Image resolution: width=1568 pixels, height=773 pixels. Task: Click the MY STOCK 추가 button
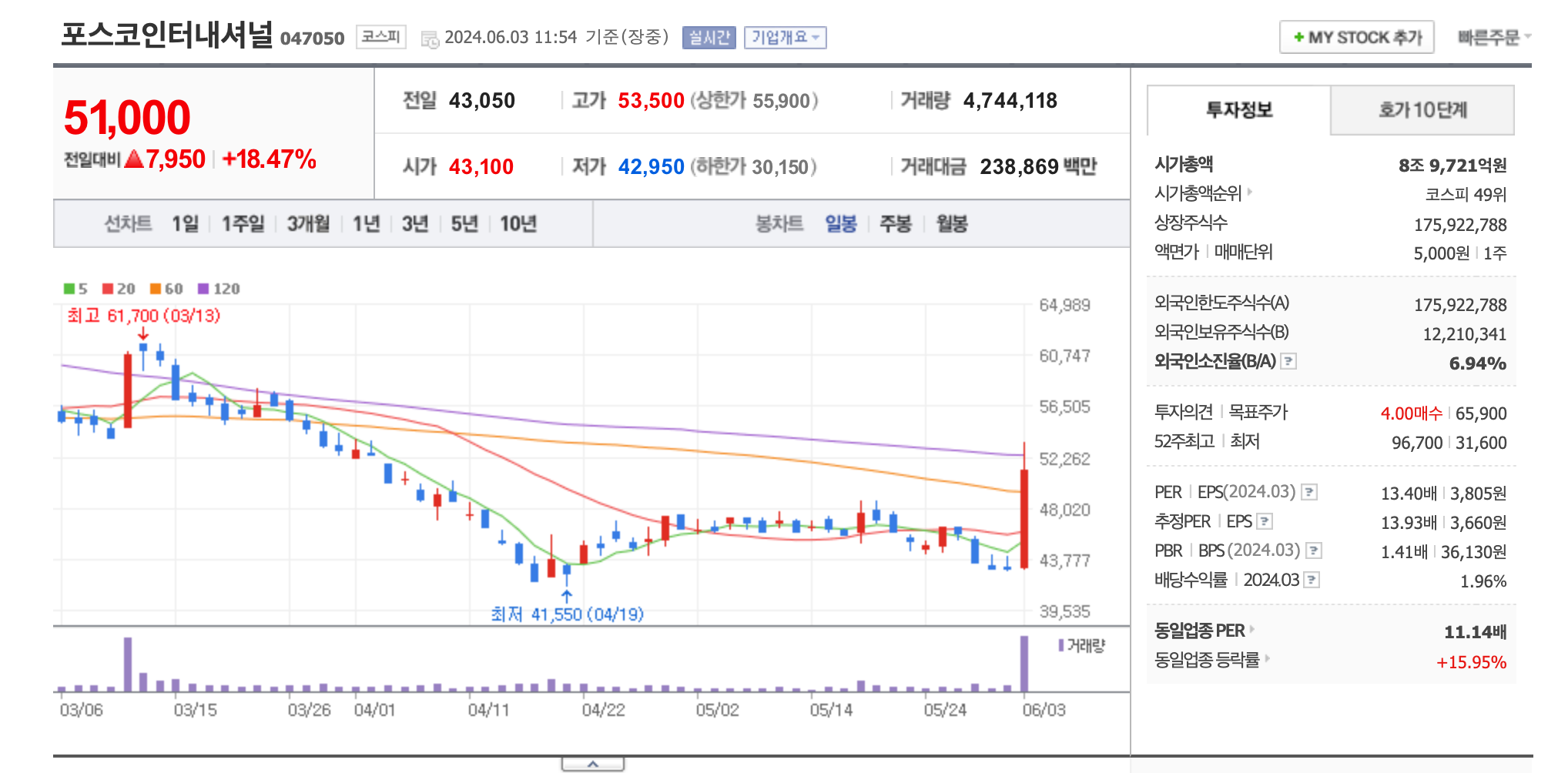click(1357, 37)
